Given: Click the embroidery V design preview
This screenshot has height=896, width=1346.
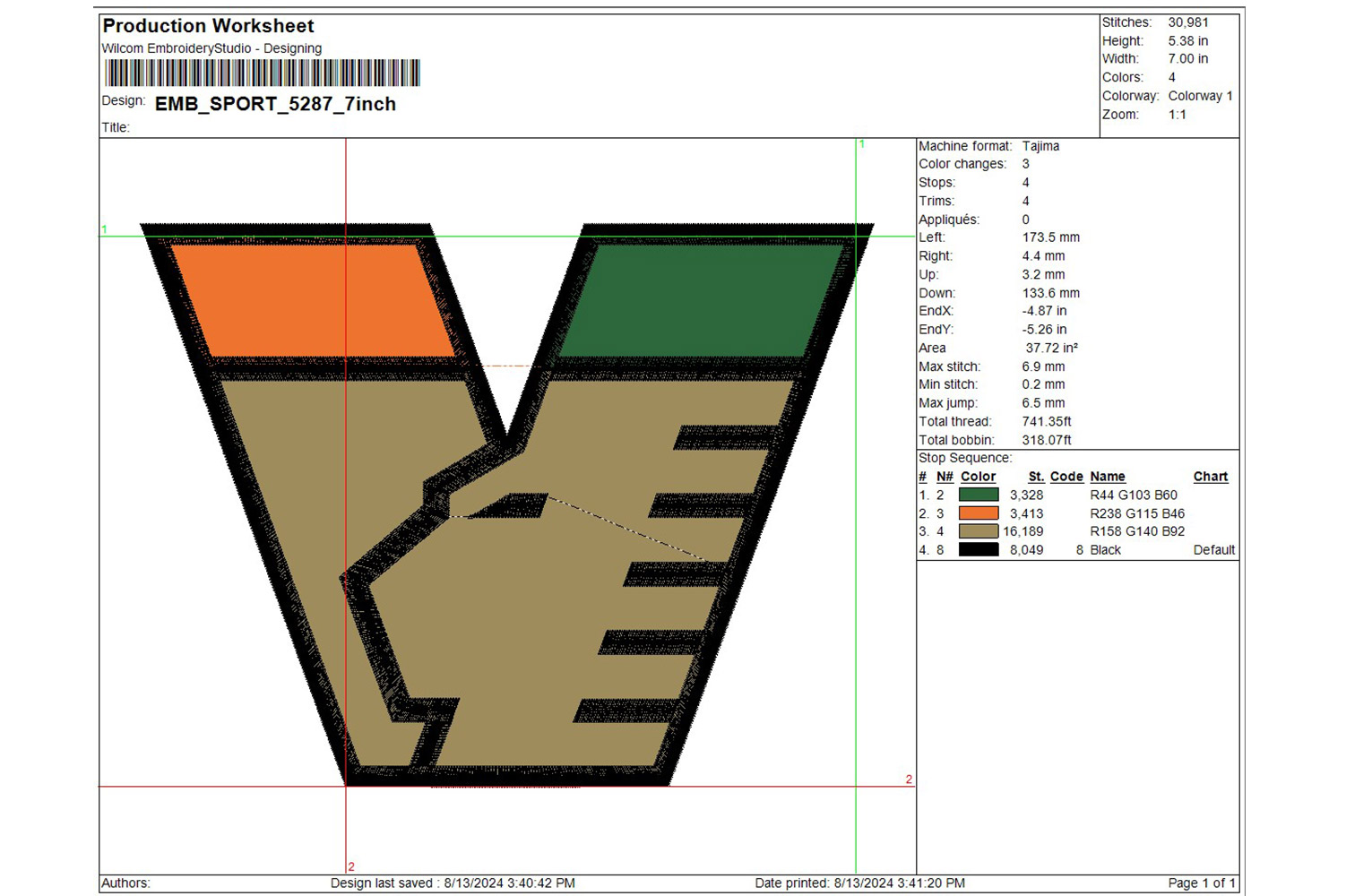Looking at the screenshot, I should (506, 504).
